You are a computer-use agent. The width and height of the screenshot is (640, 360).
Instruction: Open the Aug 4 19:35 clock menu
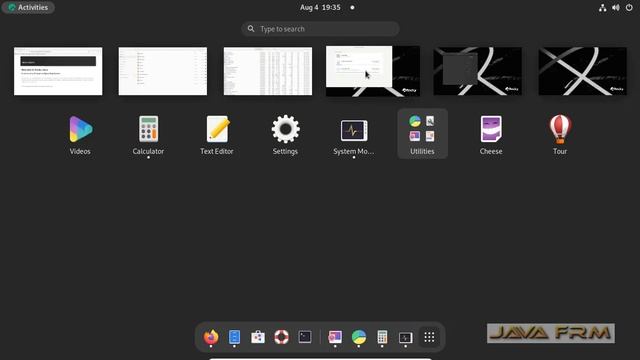point(320,7)
